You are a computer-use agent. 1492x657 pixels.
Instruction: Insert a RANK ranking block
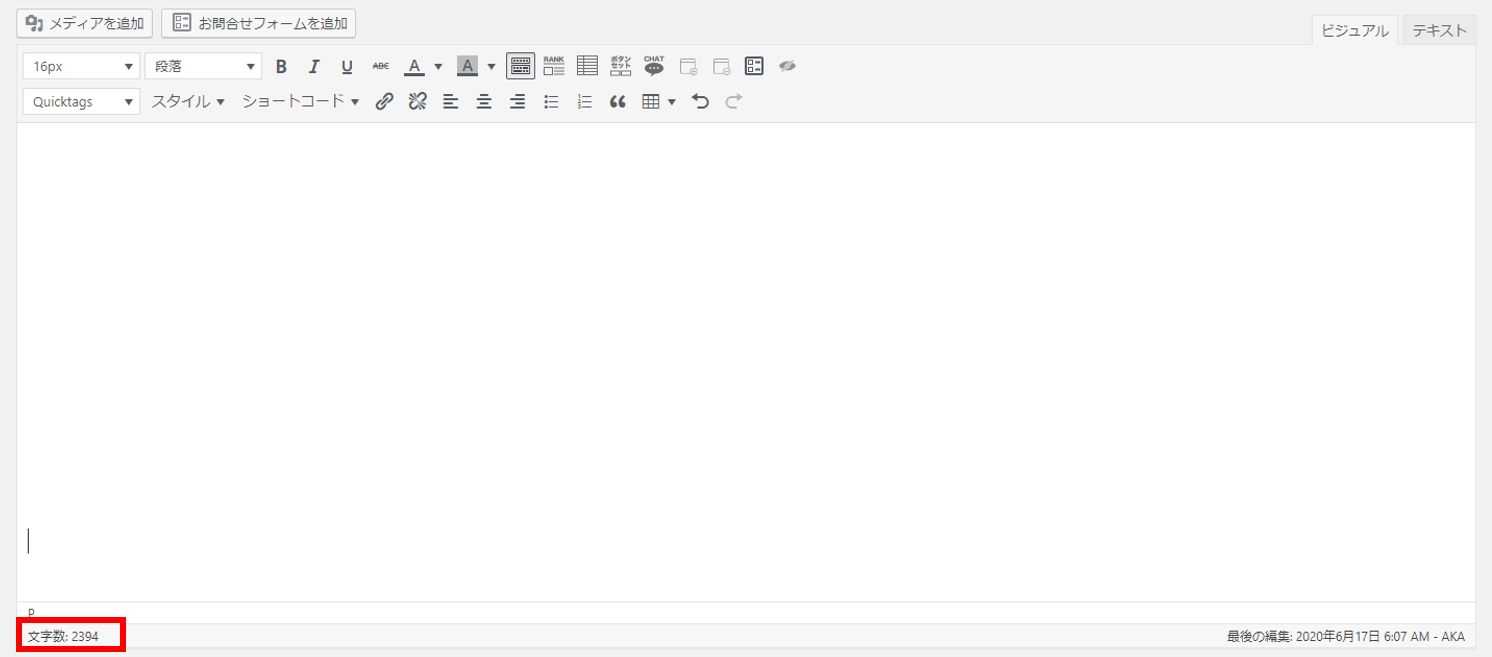(554, 67)
